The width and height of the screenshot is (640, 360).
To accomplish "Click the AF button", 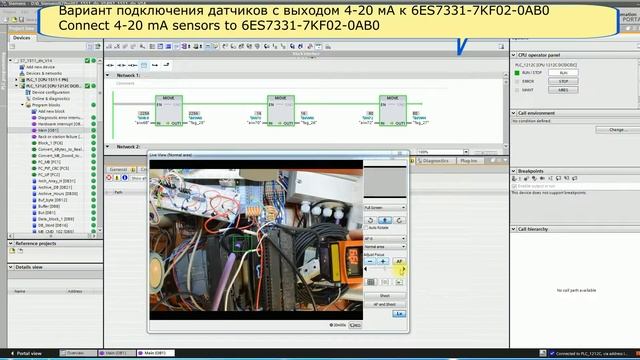I will (x=399, y=261).
